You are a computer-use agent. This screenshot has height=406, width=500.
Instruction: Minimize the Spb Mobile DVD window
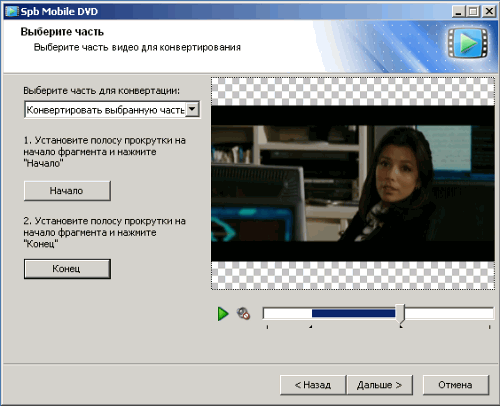[x=458, y=12]
